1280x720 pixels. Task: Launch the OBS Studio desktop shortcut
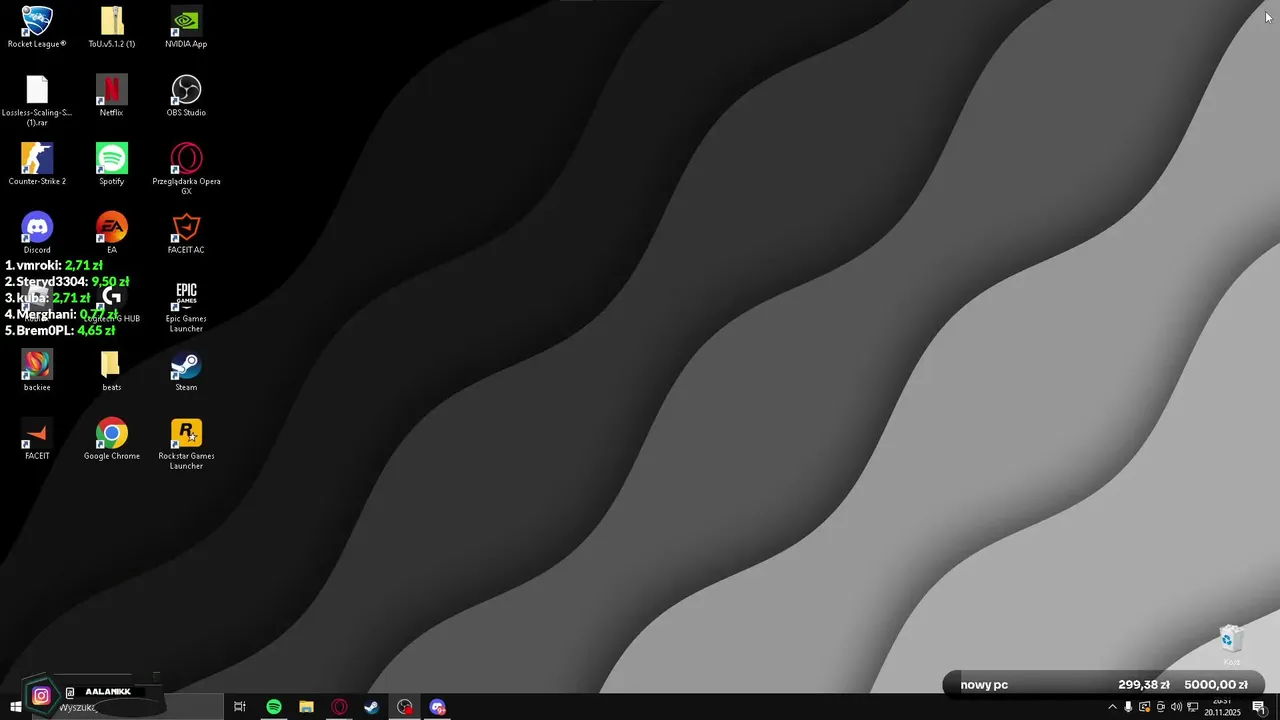186,96
